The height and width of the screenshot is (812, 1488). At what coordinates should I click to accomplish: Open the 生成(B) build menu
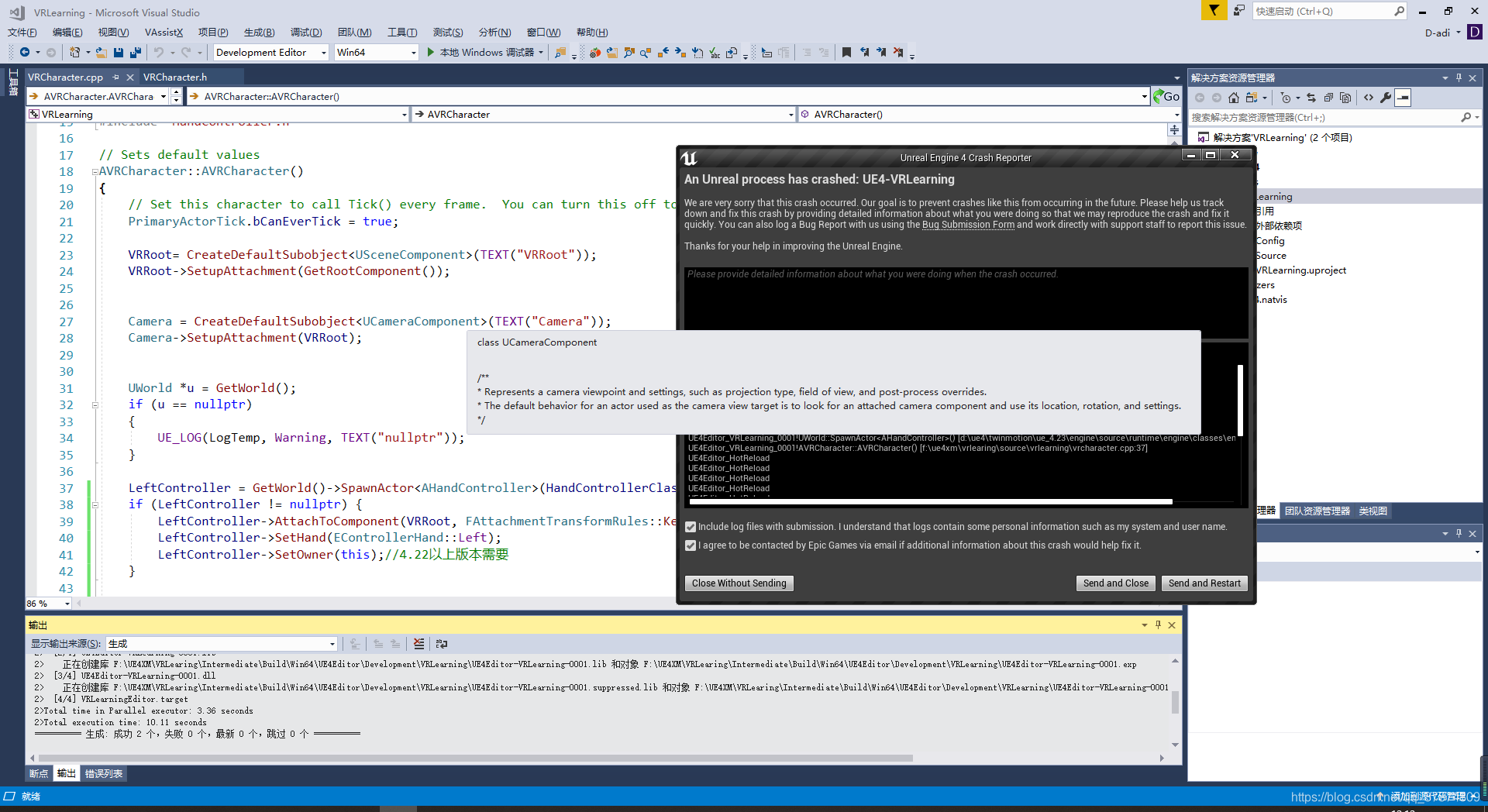tap(259, 32)
